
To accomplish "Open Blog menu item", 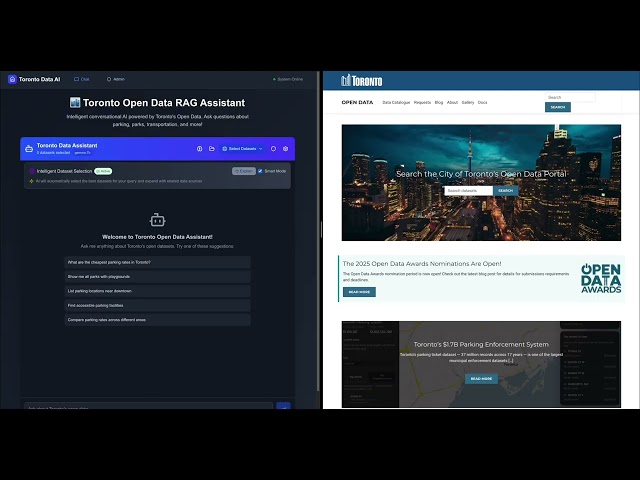I will [439, 102].
